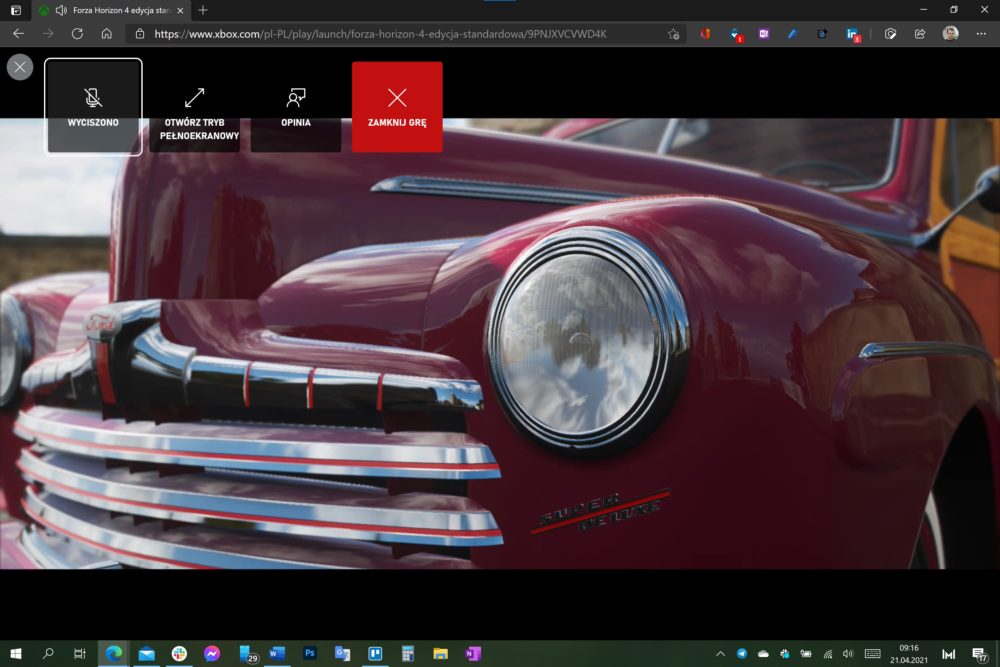
Task: Open the red Office browser extension
Action: click(705, 34)
